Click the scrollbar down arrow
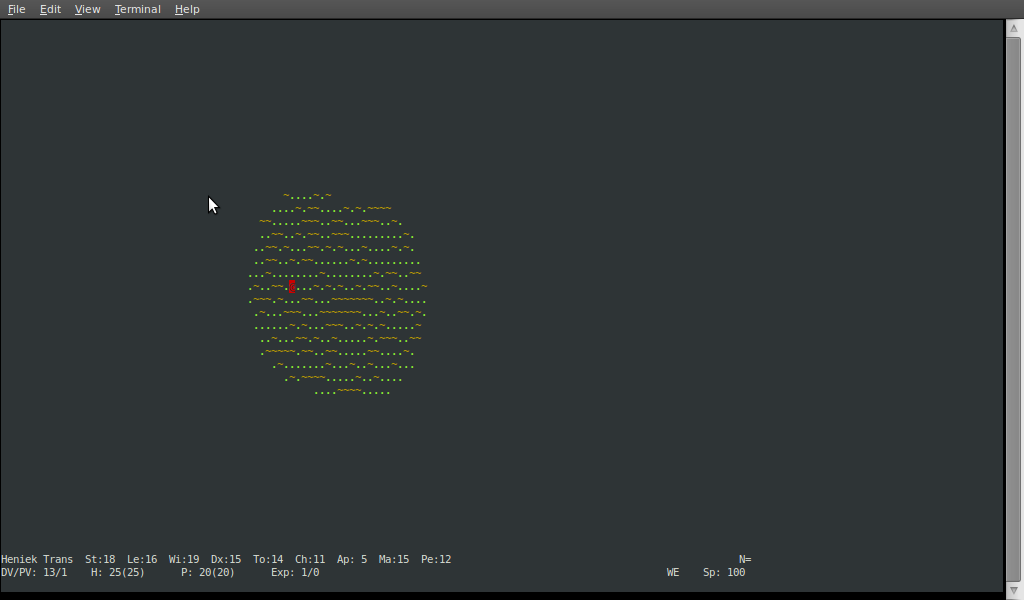The height and width of the screenshot is (600, 1024). click(1014, 590)
